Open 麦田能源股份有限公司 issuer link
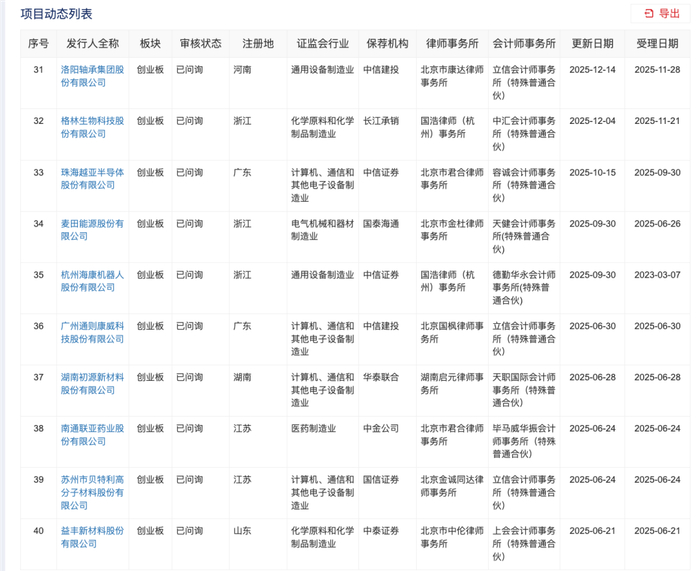The width and height of the screenshot is (700, 571). [92, 230]
